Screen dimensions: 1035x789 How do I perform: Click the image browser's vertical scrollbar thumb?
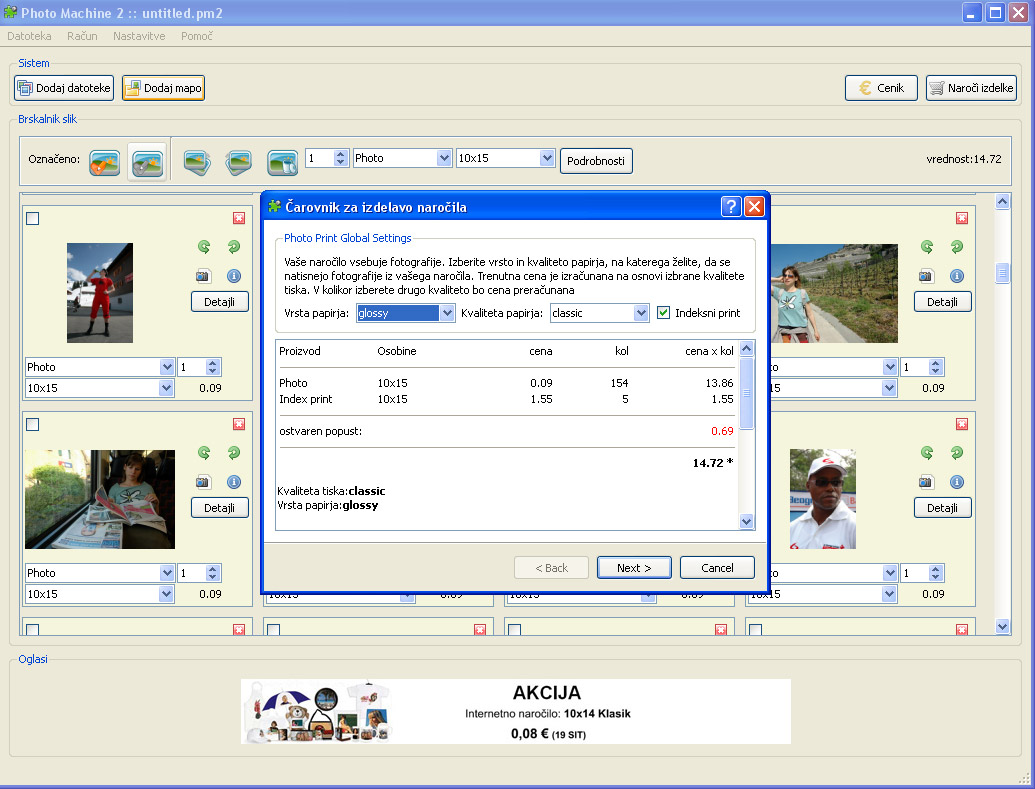pyautogui.click(x=1003, y=273)
